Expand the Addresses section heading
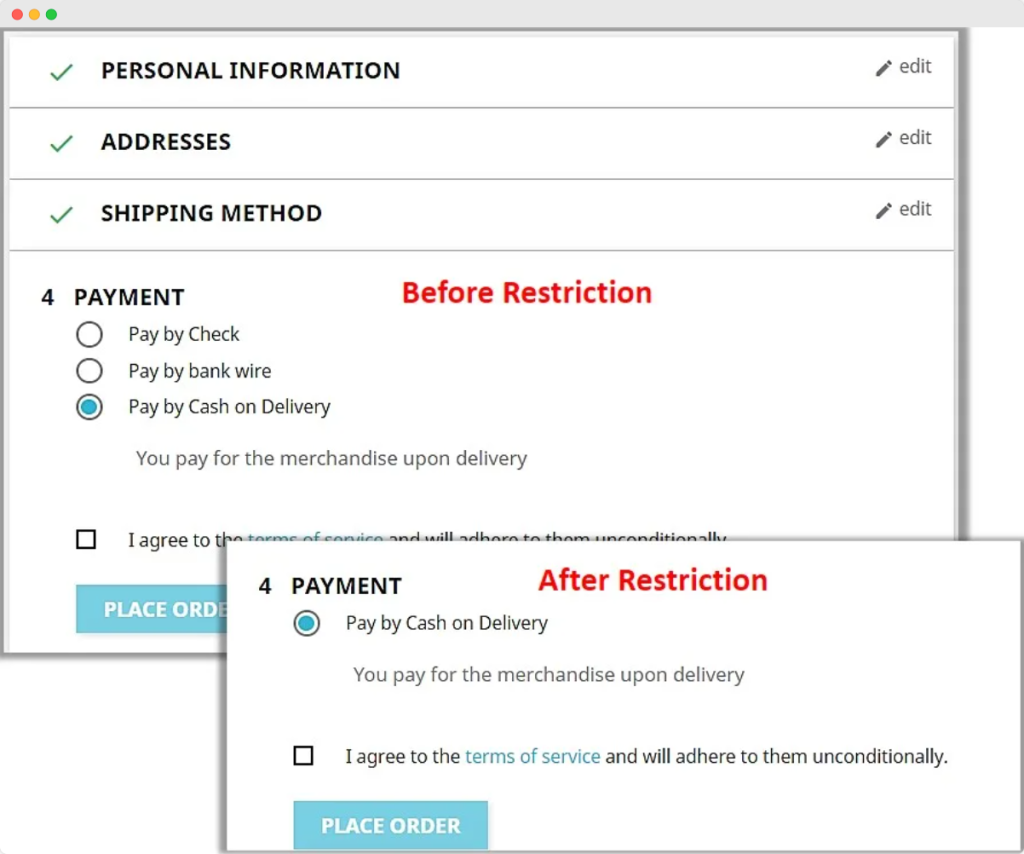 click(166, 142)
